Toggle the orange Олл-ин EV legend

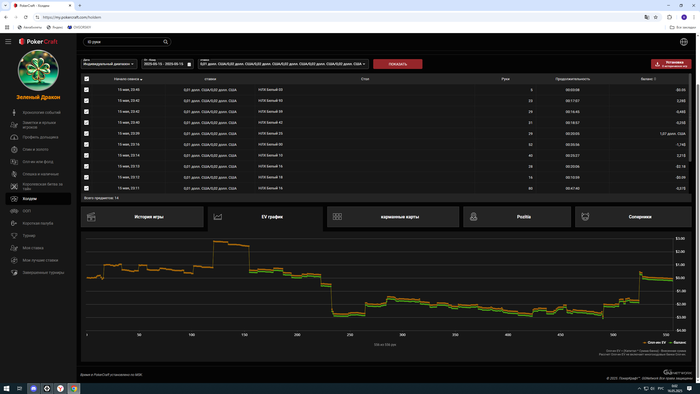[654, 343]
